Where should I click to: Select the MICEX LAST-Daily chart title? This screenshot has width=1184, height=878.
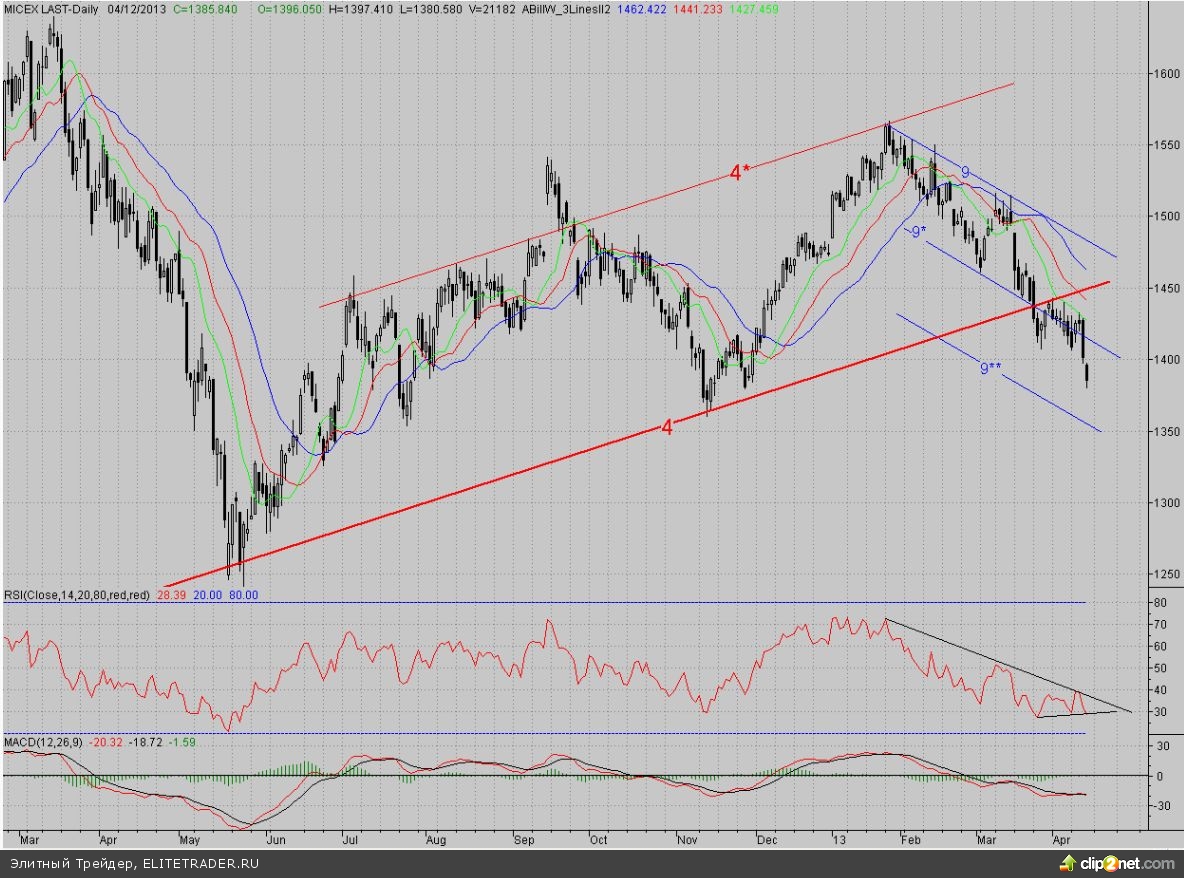point(51,8)
